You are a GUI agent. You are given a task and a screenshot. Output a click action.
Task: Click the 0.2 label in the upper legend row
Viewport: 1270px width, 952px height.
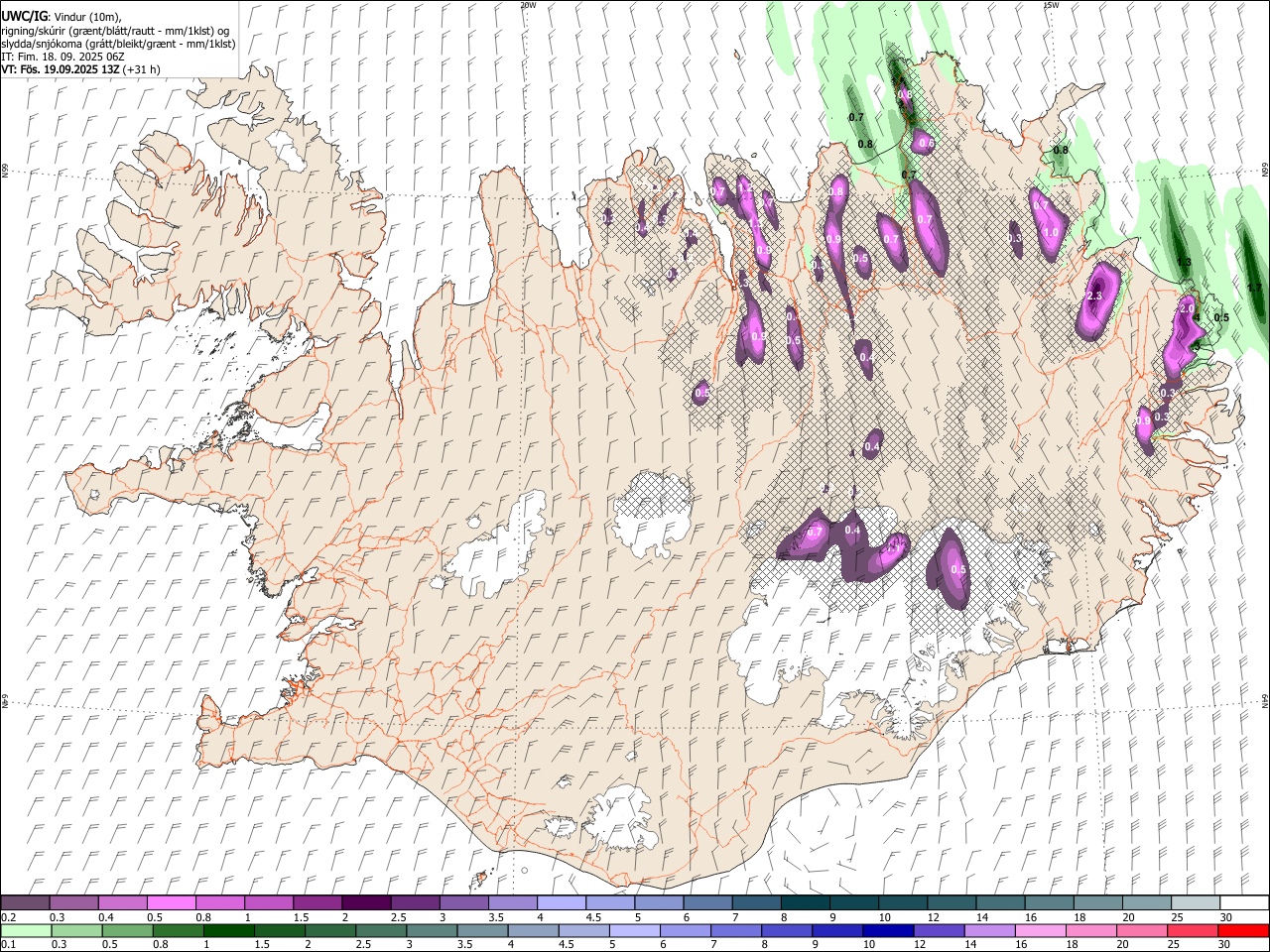[x=8, y=917]
